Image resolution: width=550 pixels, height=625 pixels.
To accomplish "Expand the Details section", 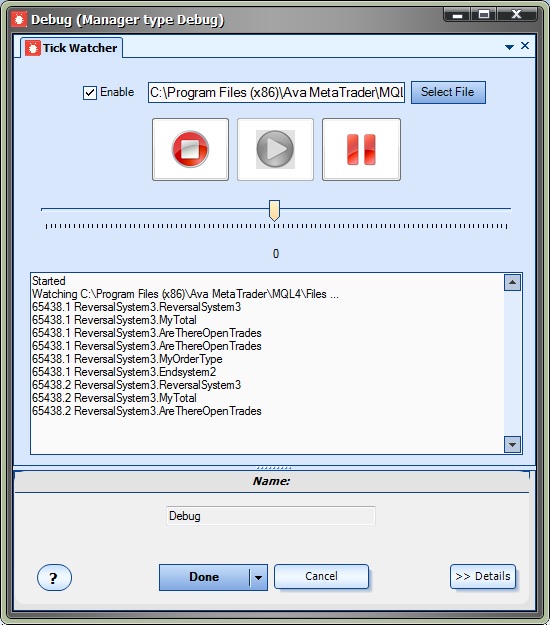I will (x=483, y=576).
